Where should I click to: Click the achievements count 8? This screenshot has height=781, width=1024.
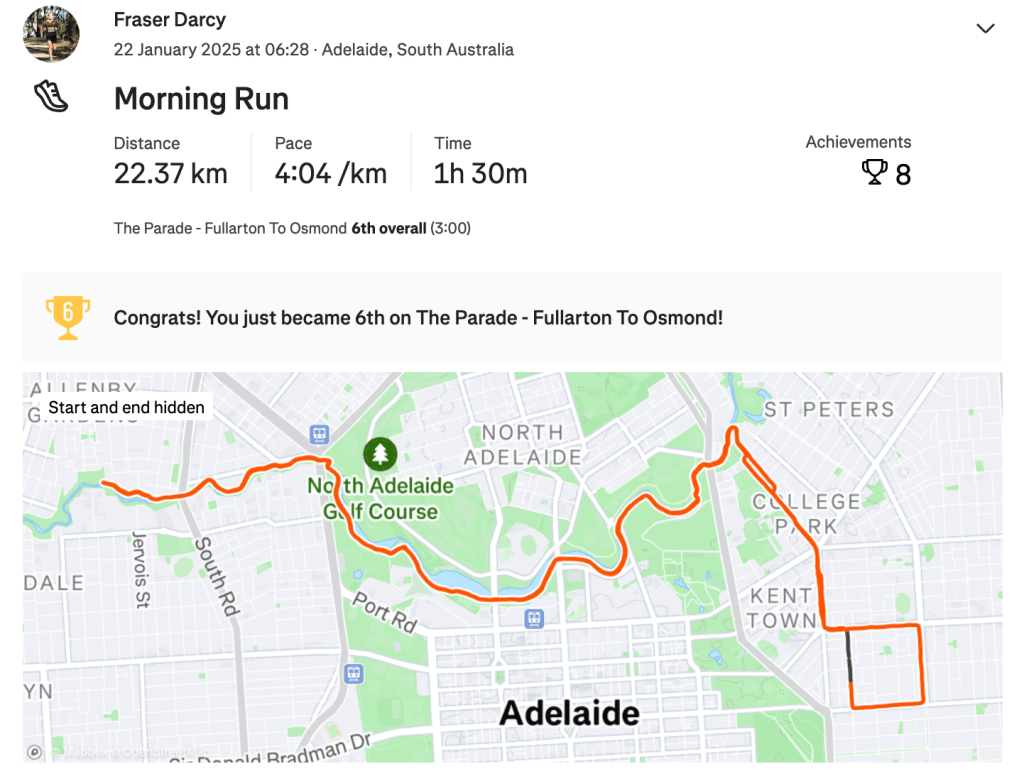pyautogui.click(x=903, y=175)
